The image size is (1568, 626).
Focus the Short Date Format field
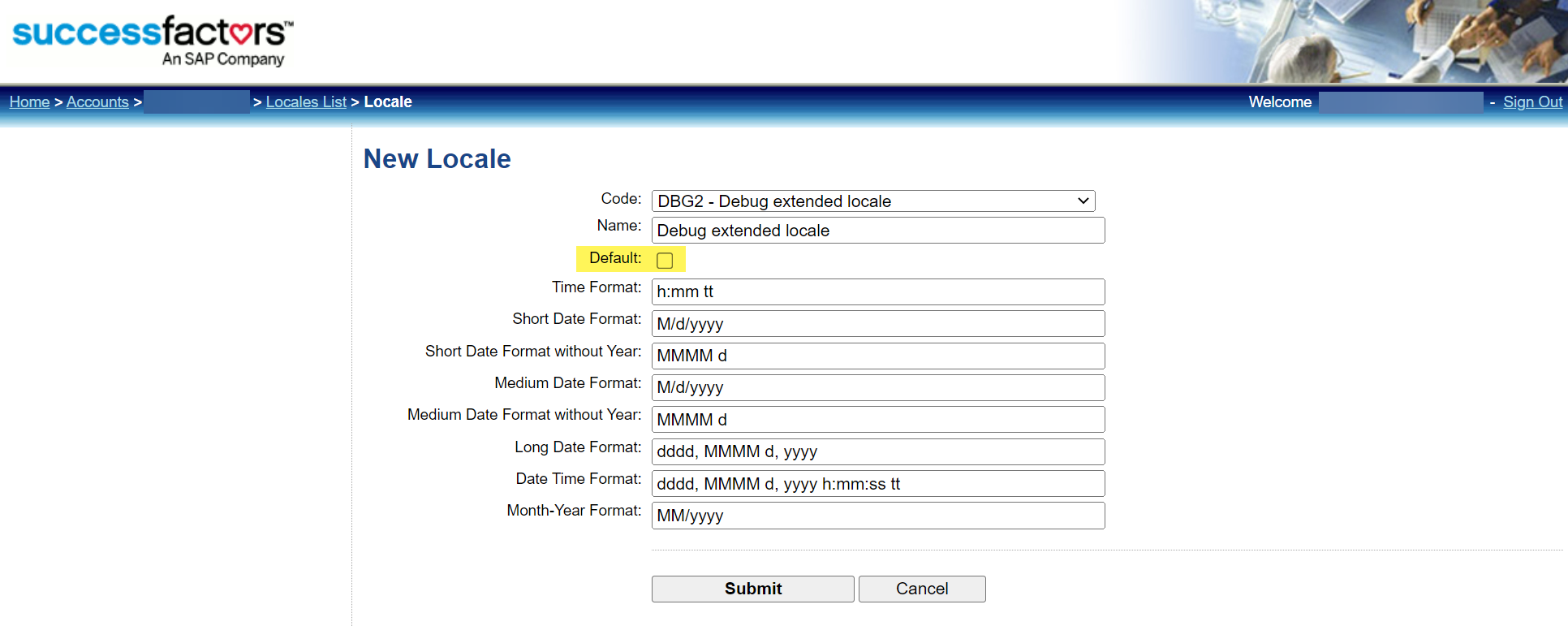878,324
